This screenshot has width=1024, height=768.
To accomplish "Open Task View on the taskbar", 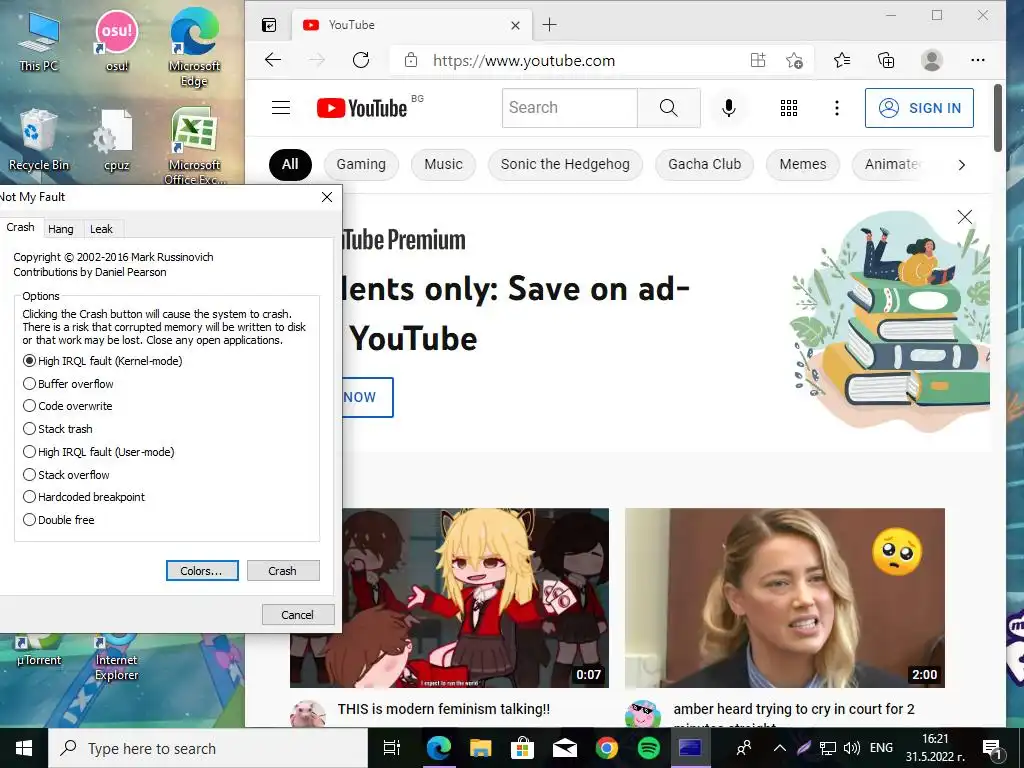I will [392, 748].
